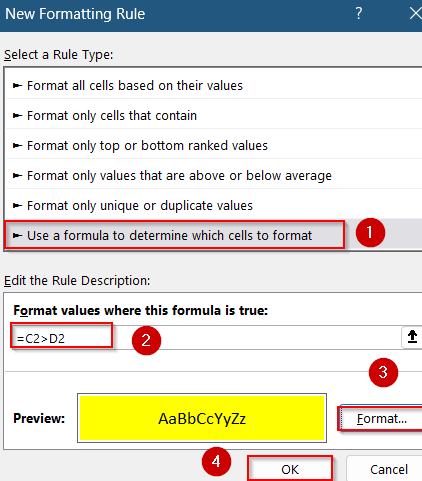
Task: Click the collapse dialog range selector icon
Action: [x=412, y=337]
